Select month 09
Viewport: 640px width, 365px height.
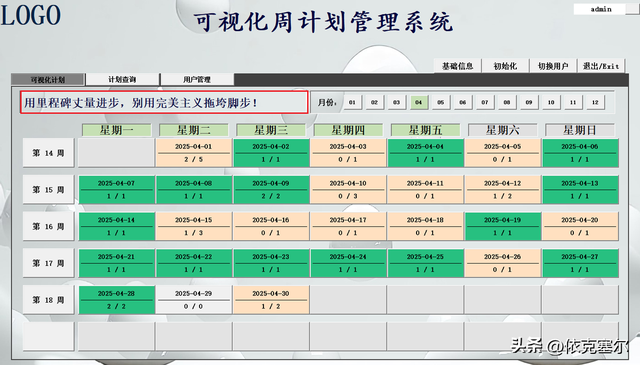point(529,102)
